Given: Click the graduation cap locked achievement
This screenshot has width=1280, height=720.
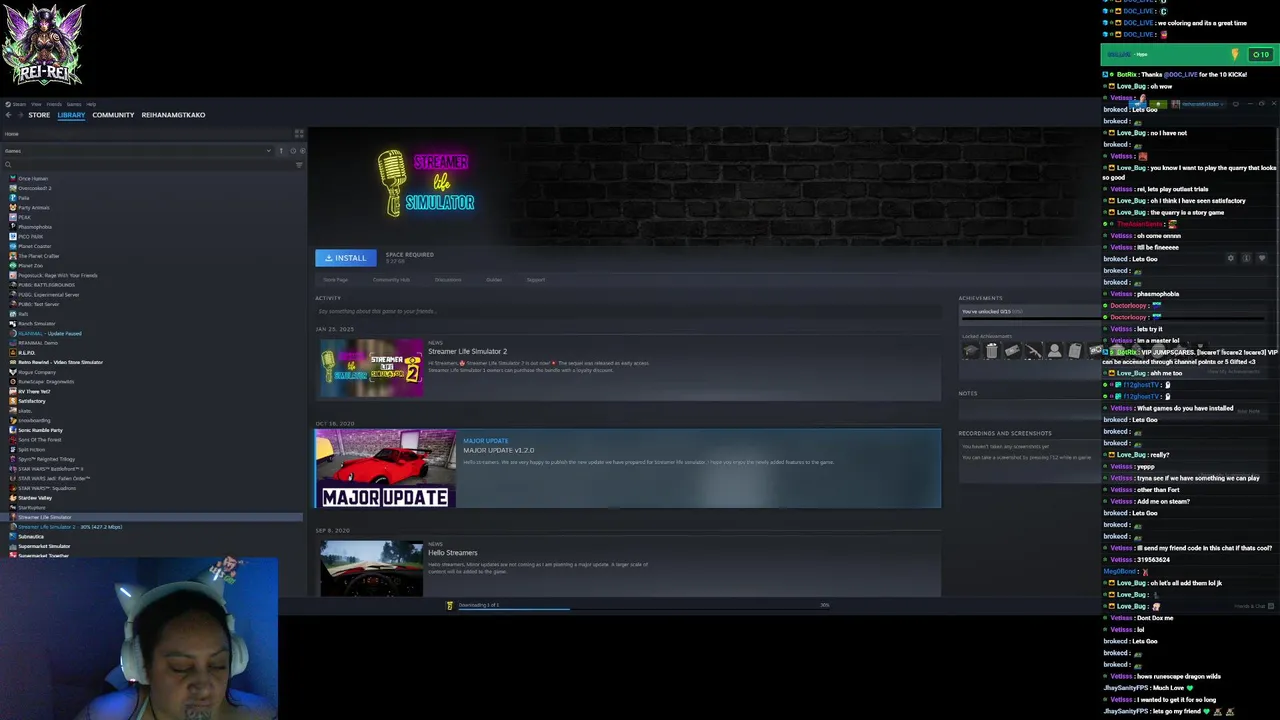Looking at the screenshot, I should (971, 351).
